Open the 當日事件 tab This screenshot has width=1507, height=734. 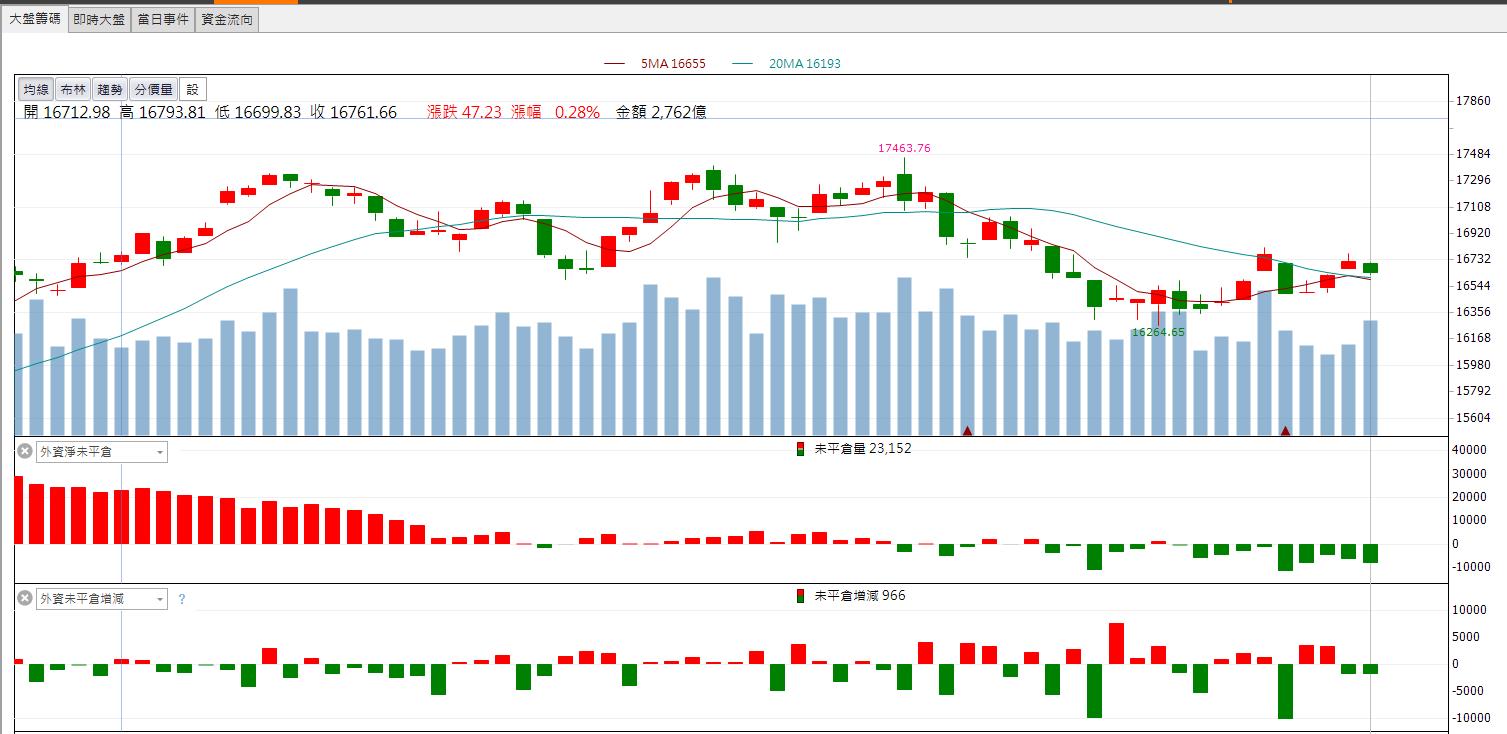click(162, 20)
